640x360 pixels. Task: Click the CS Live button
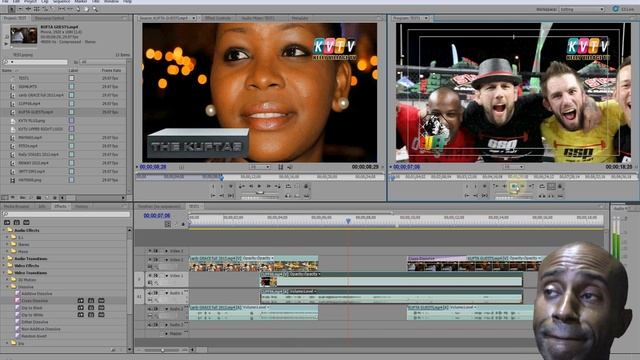pos(624,9)
